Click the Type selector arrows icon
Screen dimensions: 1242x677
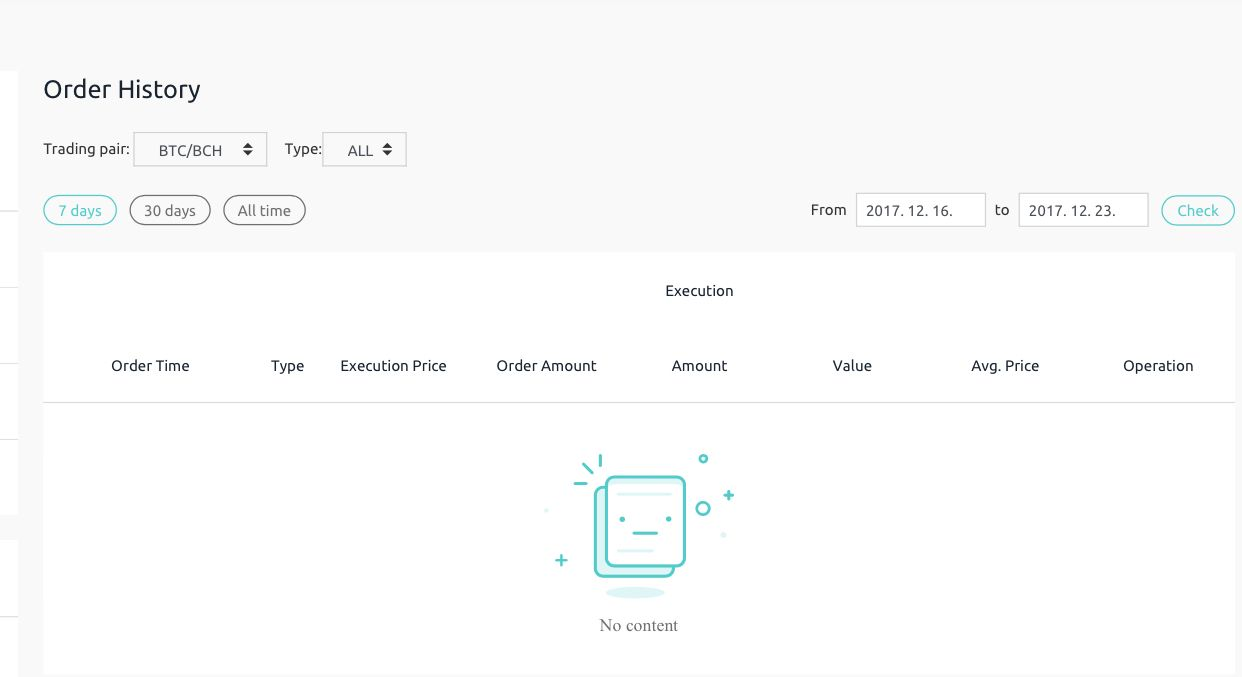click(387, 150)
